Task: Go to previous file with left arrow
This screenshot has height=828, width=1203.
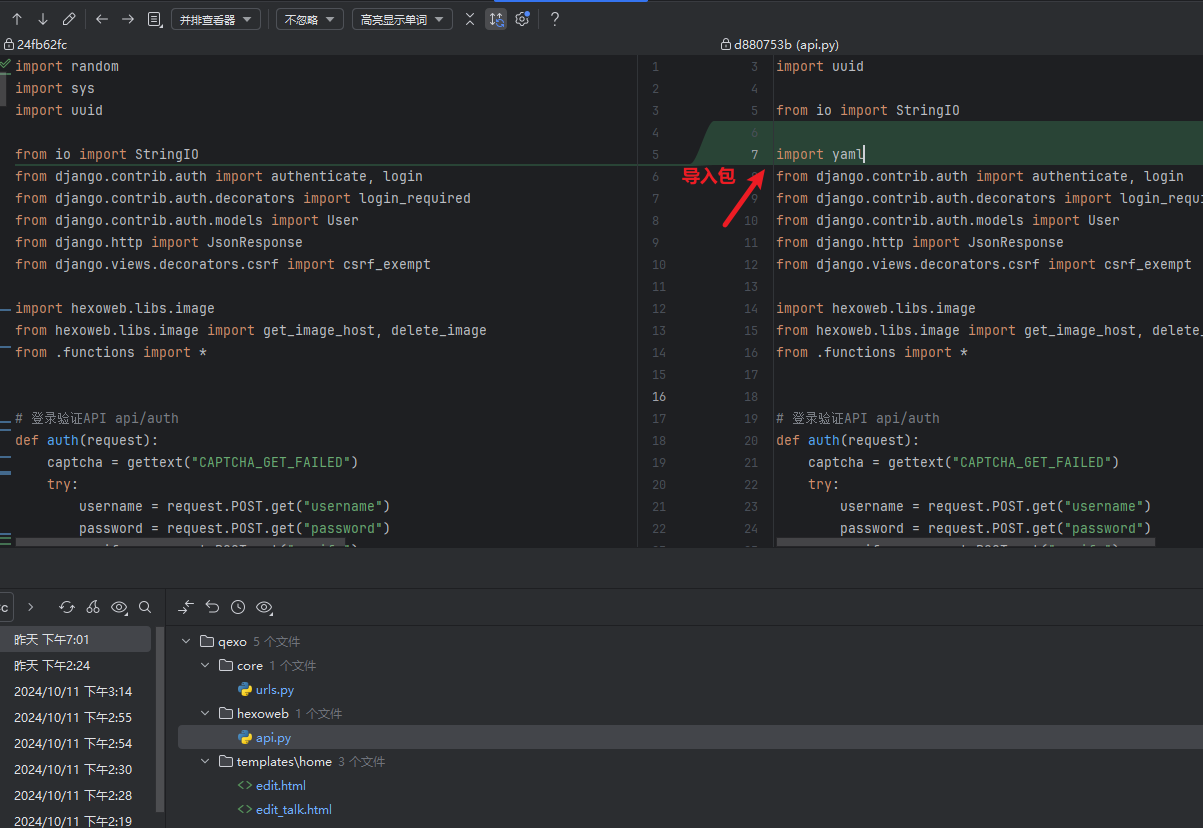Action: pos(102,19)
